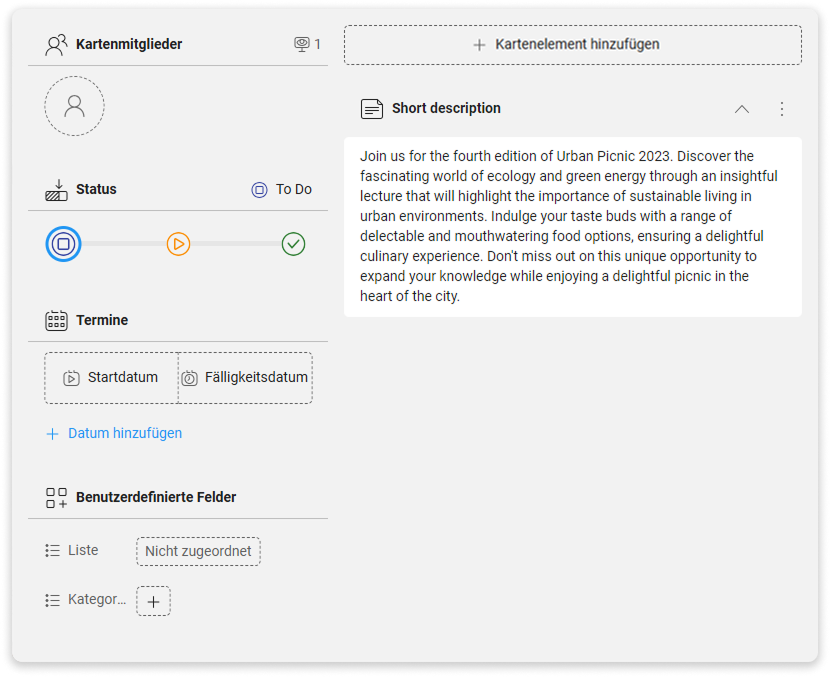Image resolution: width=830 pixels, height=677 pixels.
Task: Click the Kartenmitglieder people icon
Action: coord(56,44)
